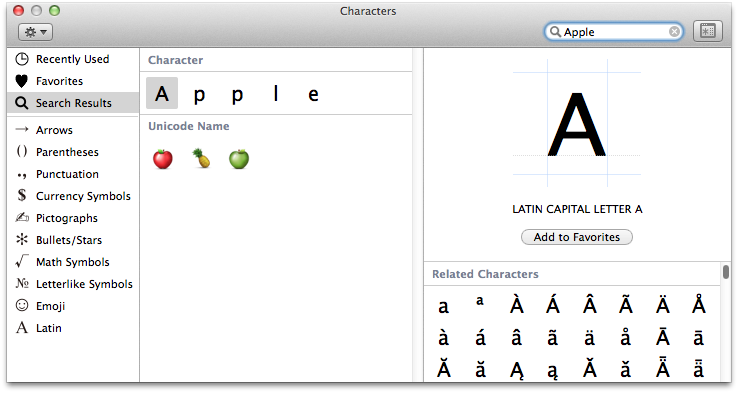The image size is (738, 393).
Task: Select the pineapple emoji
Action: click(x=201, y=159)
